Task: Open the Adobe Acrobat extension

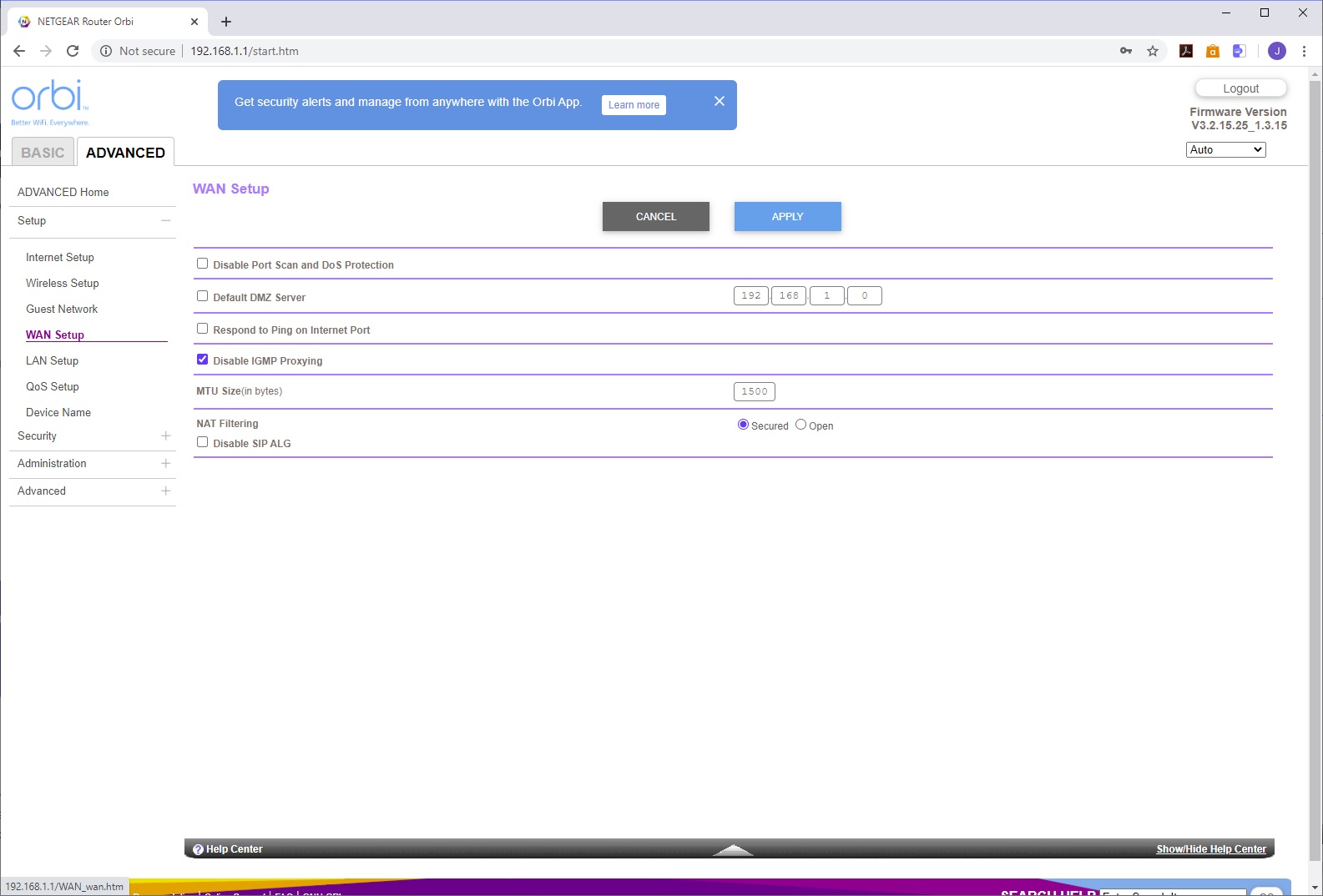Action: coord(1186,51)
